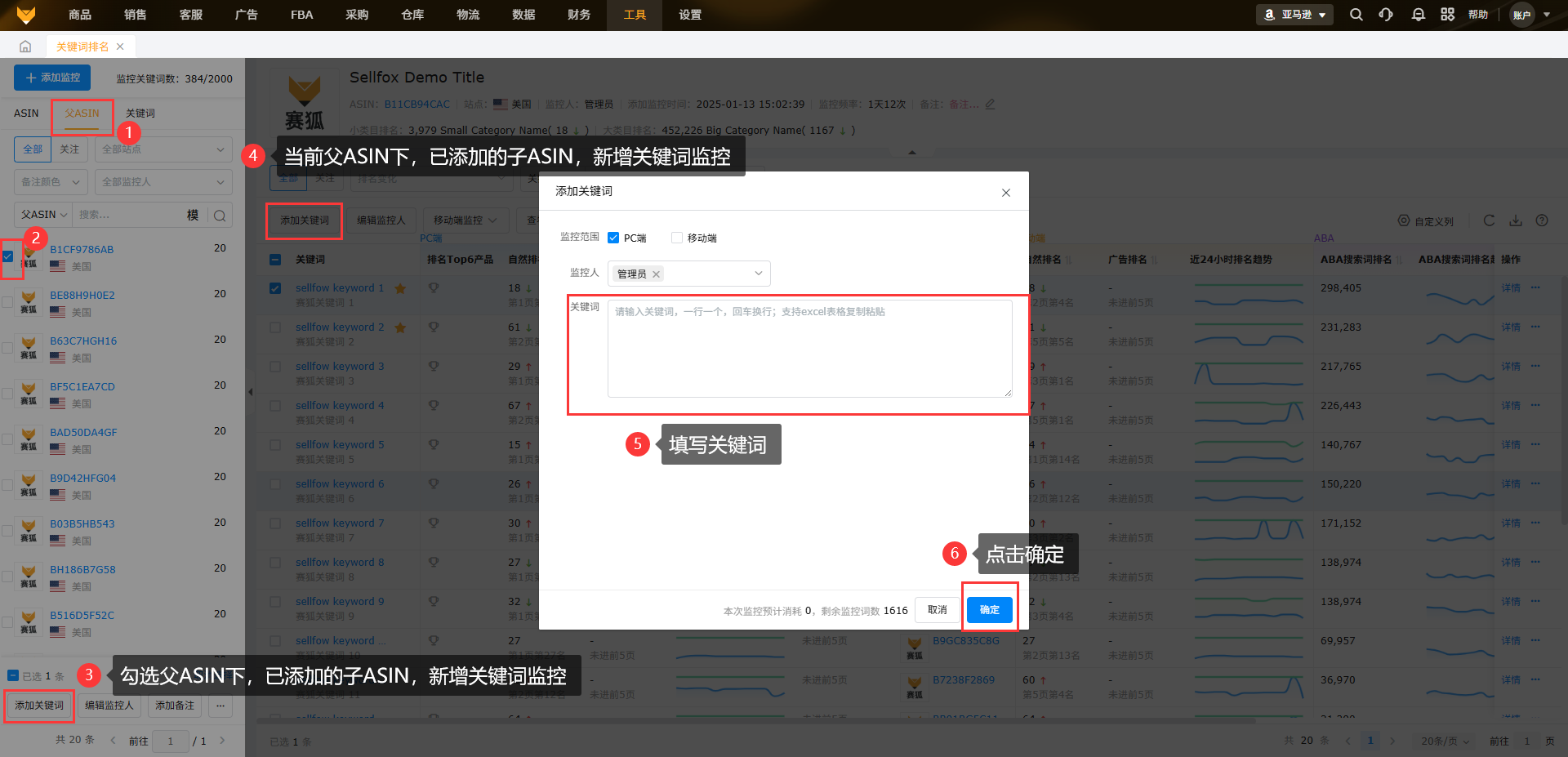Open the 移动端监控 dropdown button
This screenshot has height=757, width=1568.
coord(465,220)
